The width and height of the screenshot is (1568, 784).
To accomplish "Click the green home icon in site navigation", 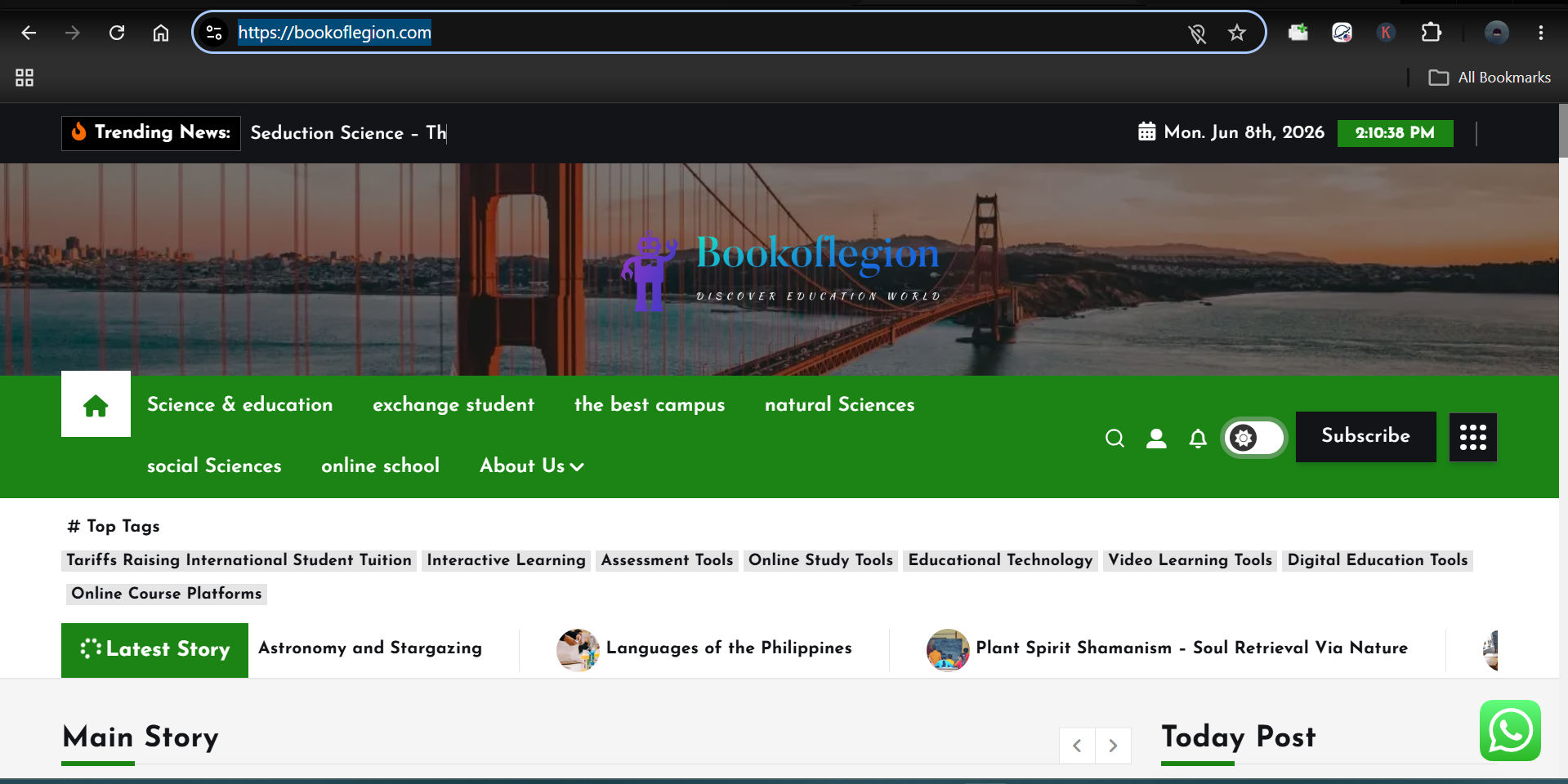I will (96, 404).
